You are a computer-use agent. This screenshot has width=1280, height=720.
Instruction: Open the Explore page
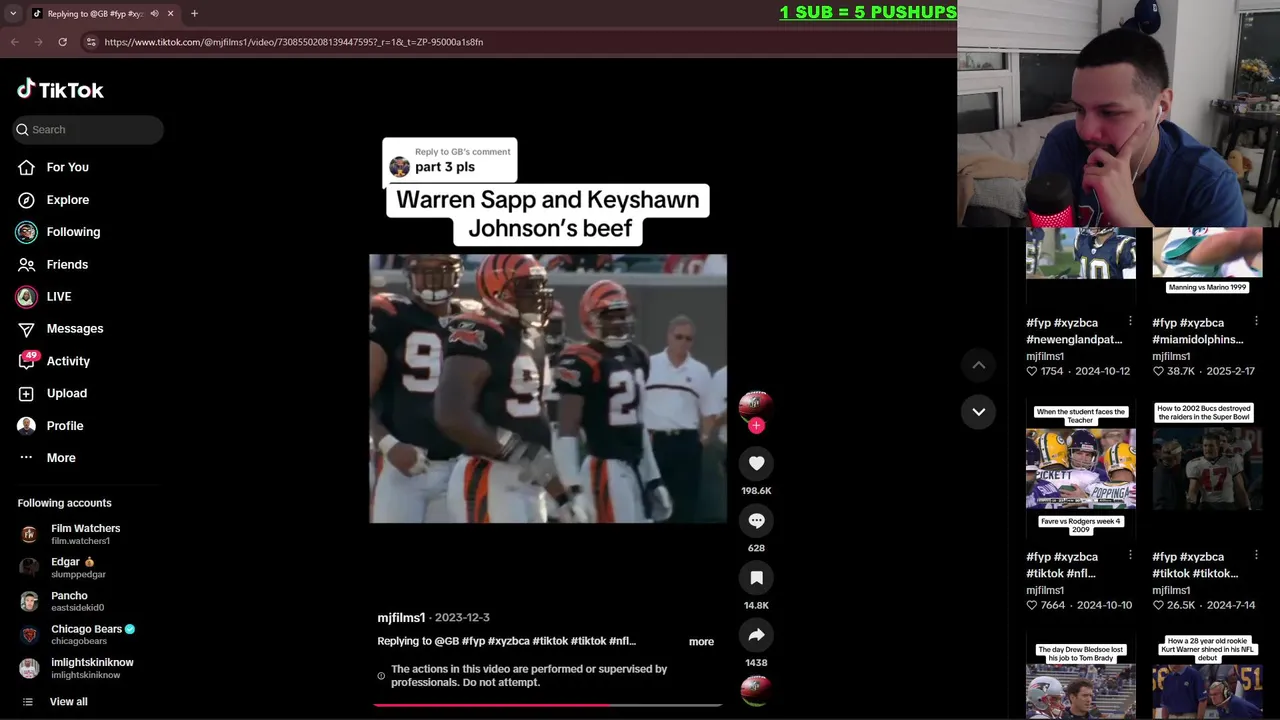(67, 200)
